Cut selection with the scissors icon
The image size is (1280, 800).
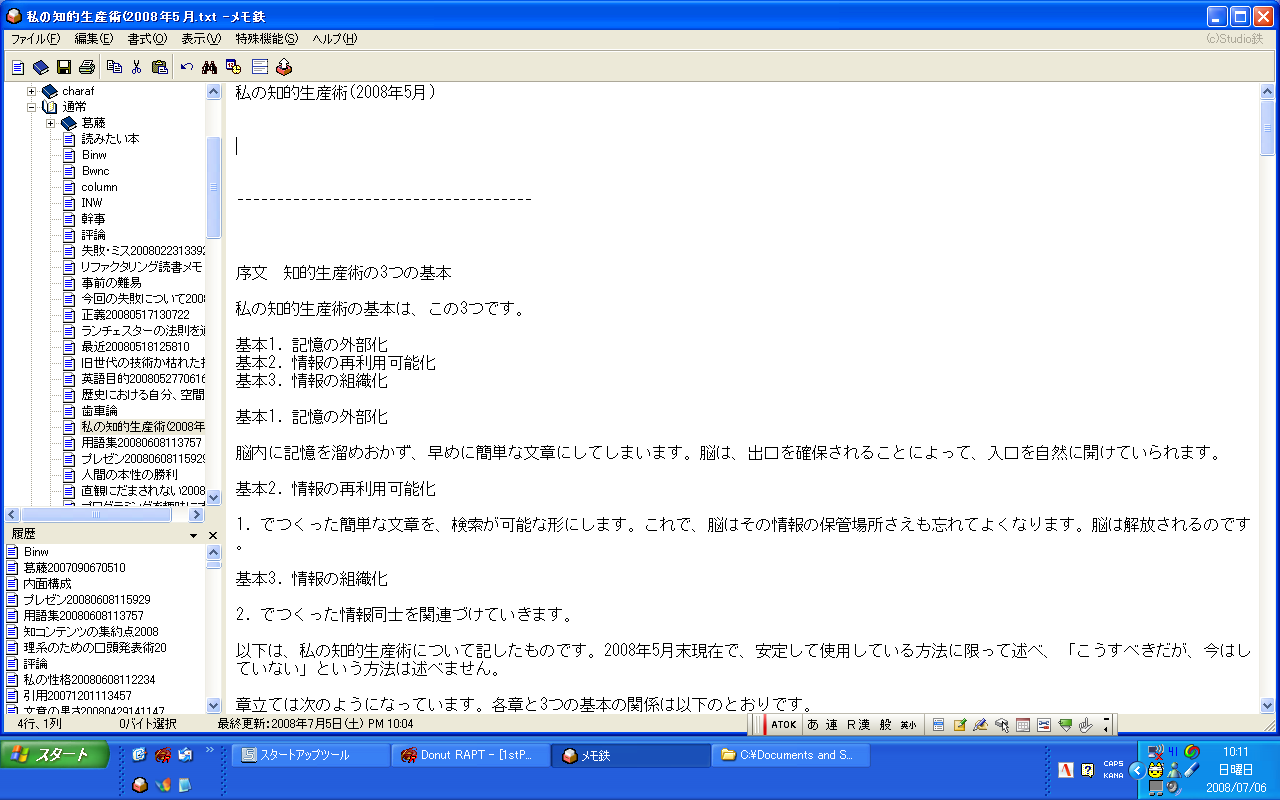[137, 67]
